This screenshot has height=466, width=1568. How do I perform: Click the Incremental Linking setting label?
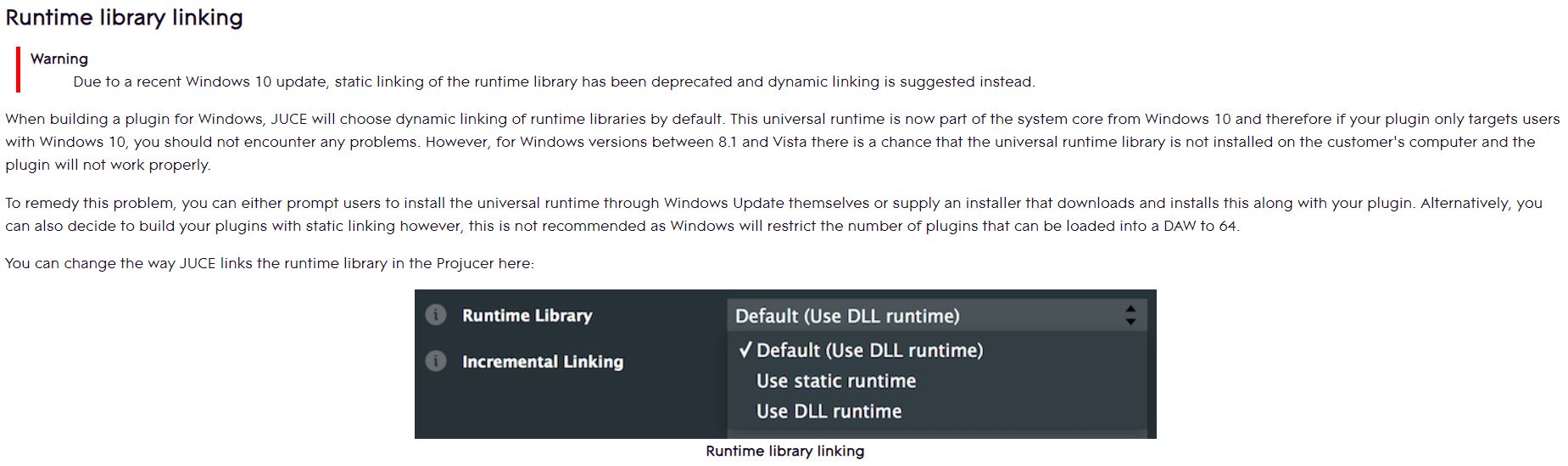543,362
